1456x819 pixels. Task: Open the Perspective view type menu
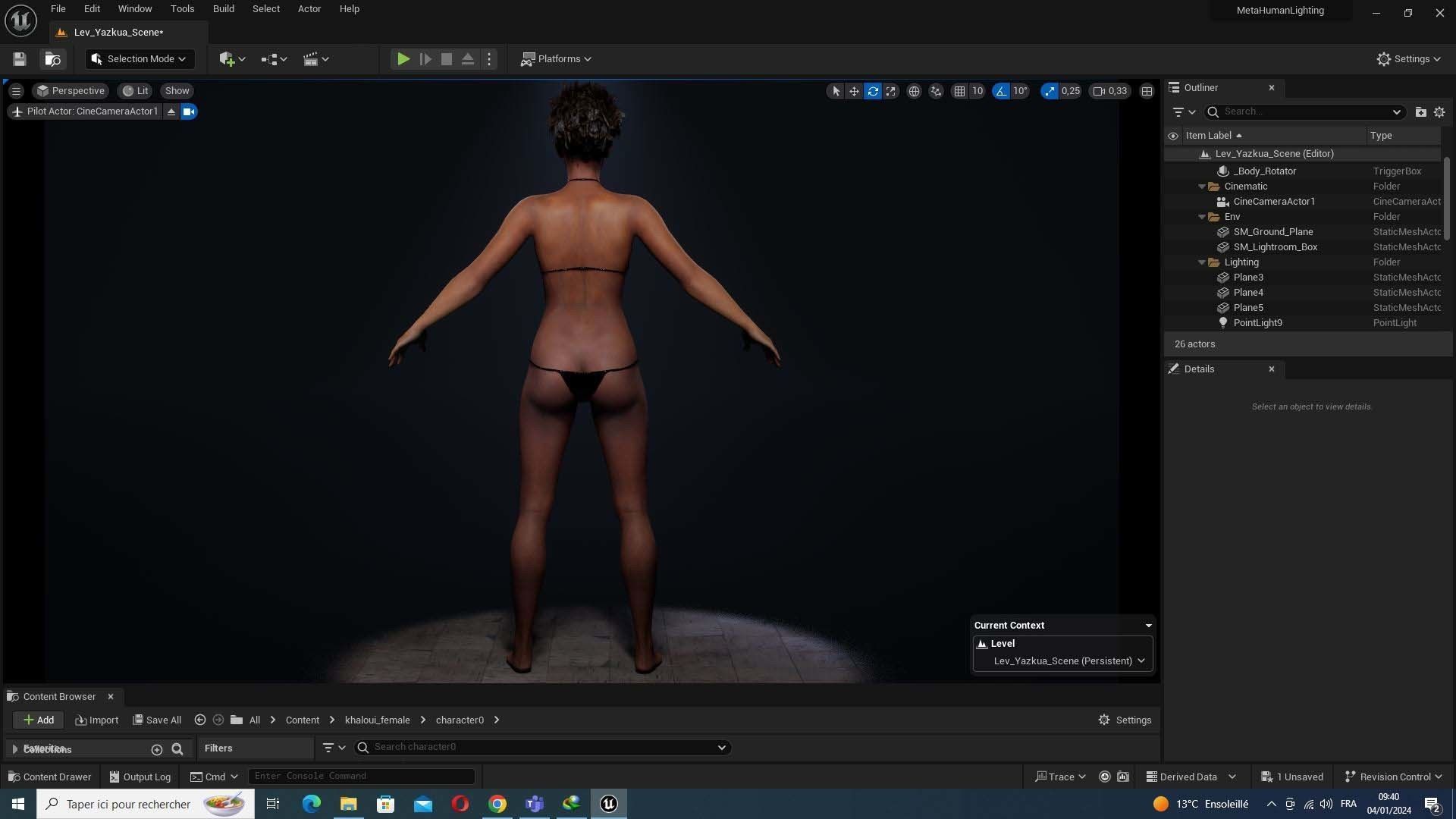(71, 91)
